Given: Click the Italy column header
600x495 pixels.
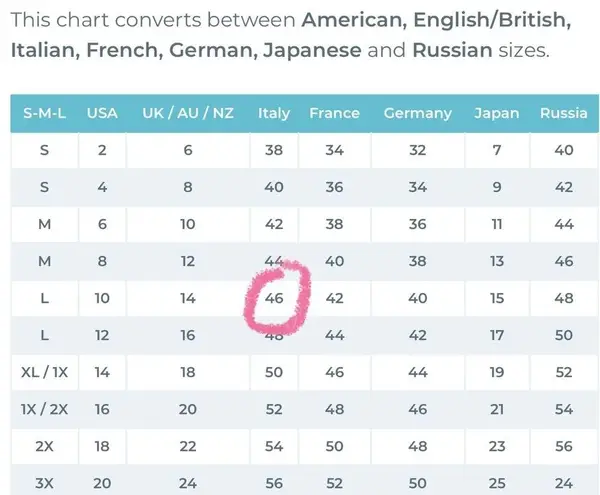Looking at the screenshot, I should tap(274, 113).
